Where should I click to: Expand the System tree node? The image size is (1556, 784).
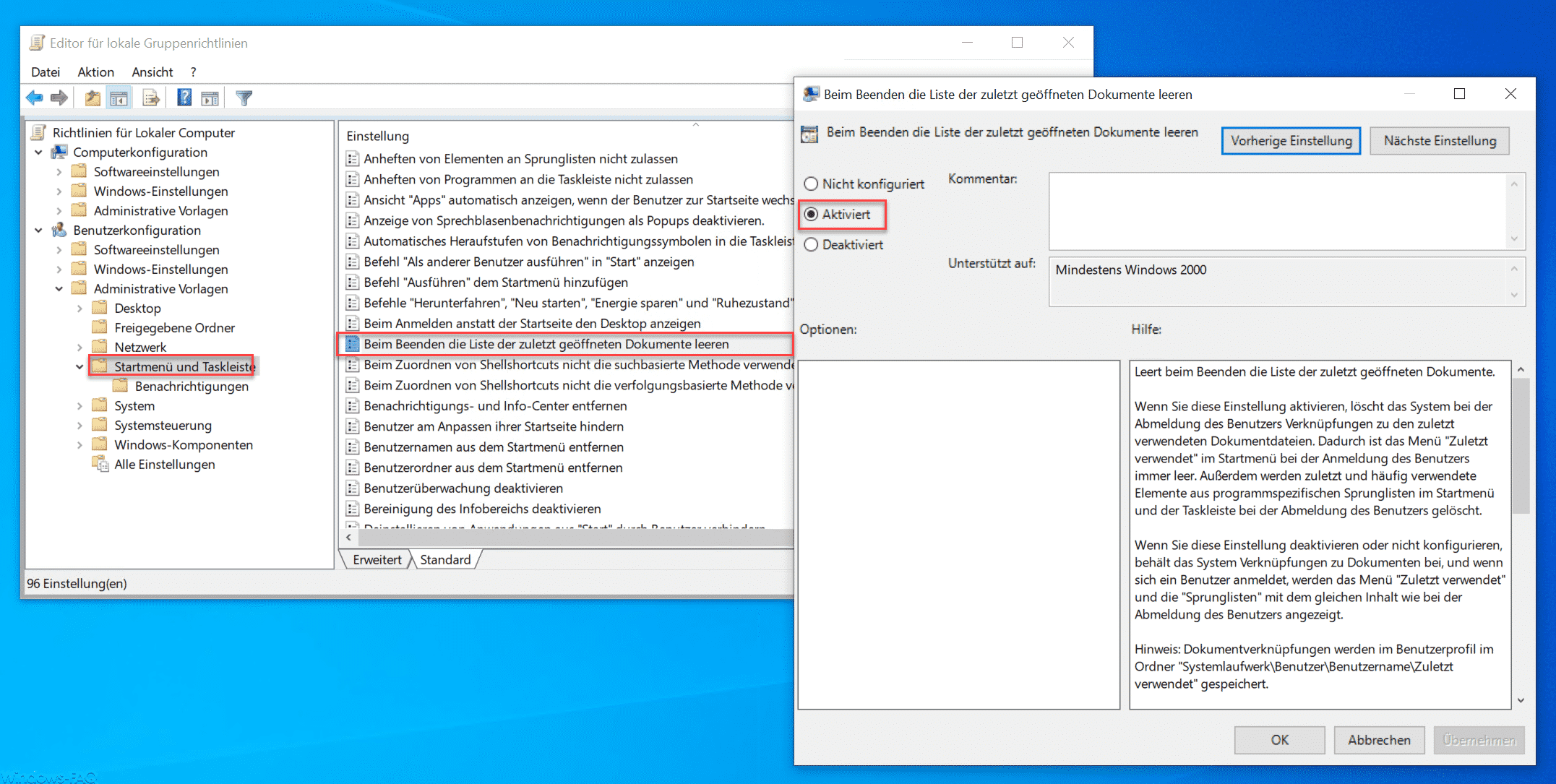(79, 406)
